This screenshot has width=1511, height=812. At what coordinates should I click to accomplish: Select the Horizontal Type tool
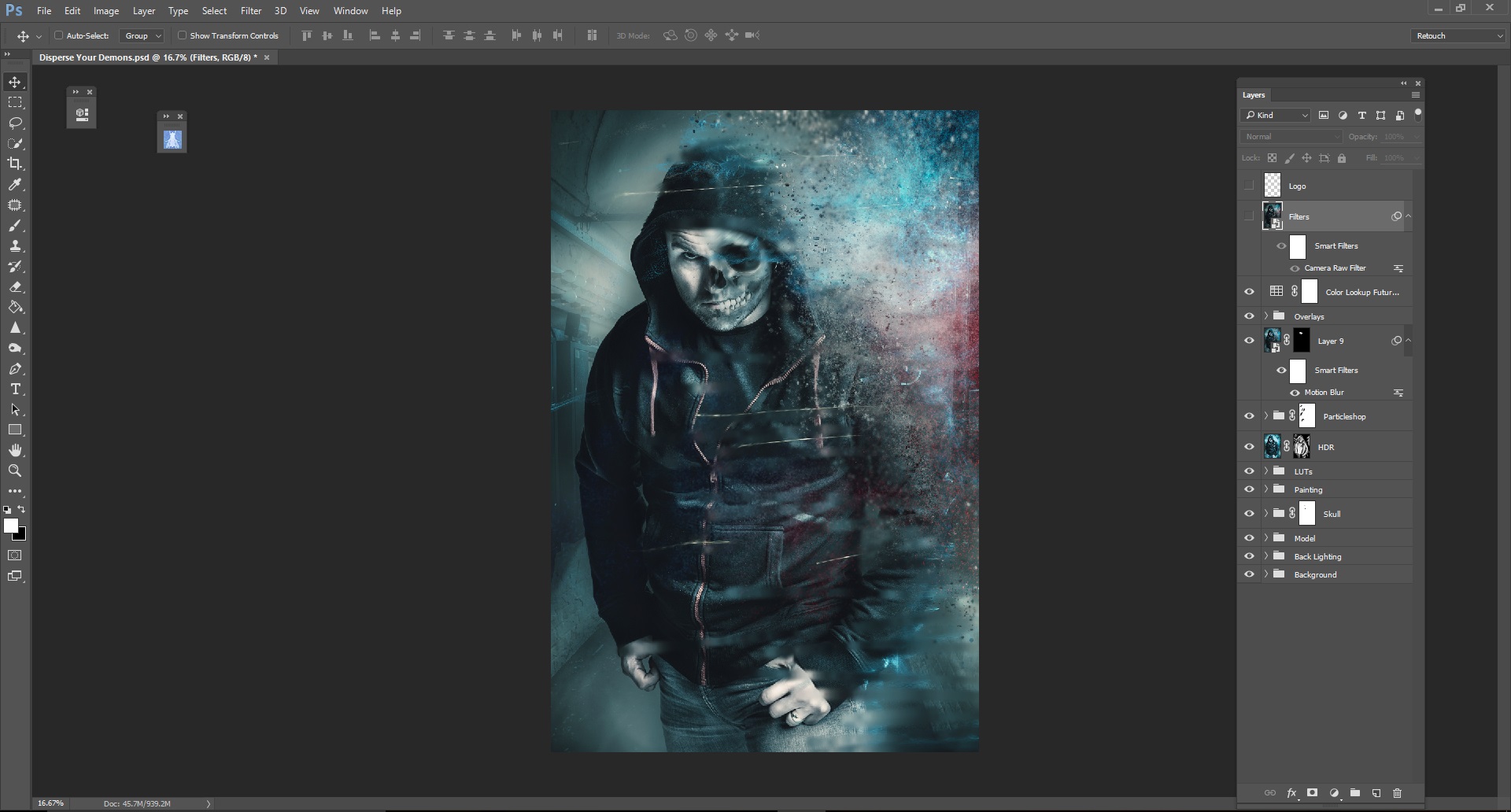click(15, 389)
